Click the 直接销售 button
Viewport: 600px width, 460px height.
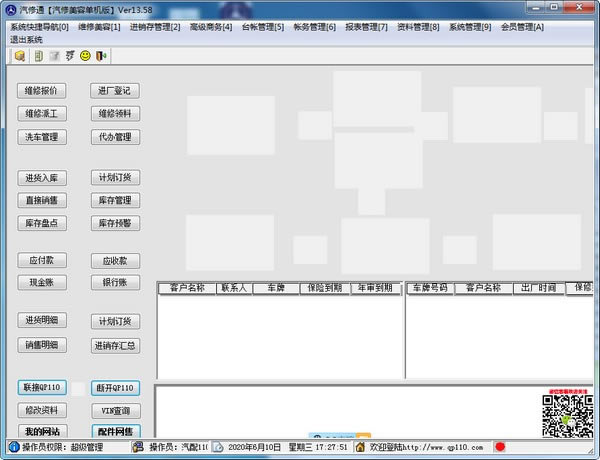[42, 200]
